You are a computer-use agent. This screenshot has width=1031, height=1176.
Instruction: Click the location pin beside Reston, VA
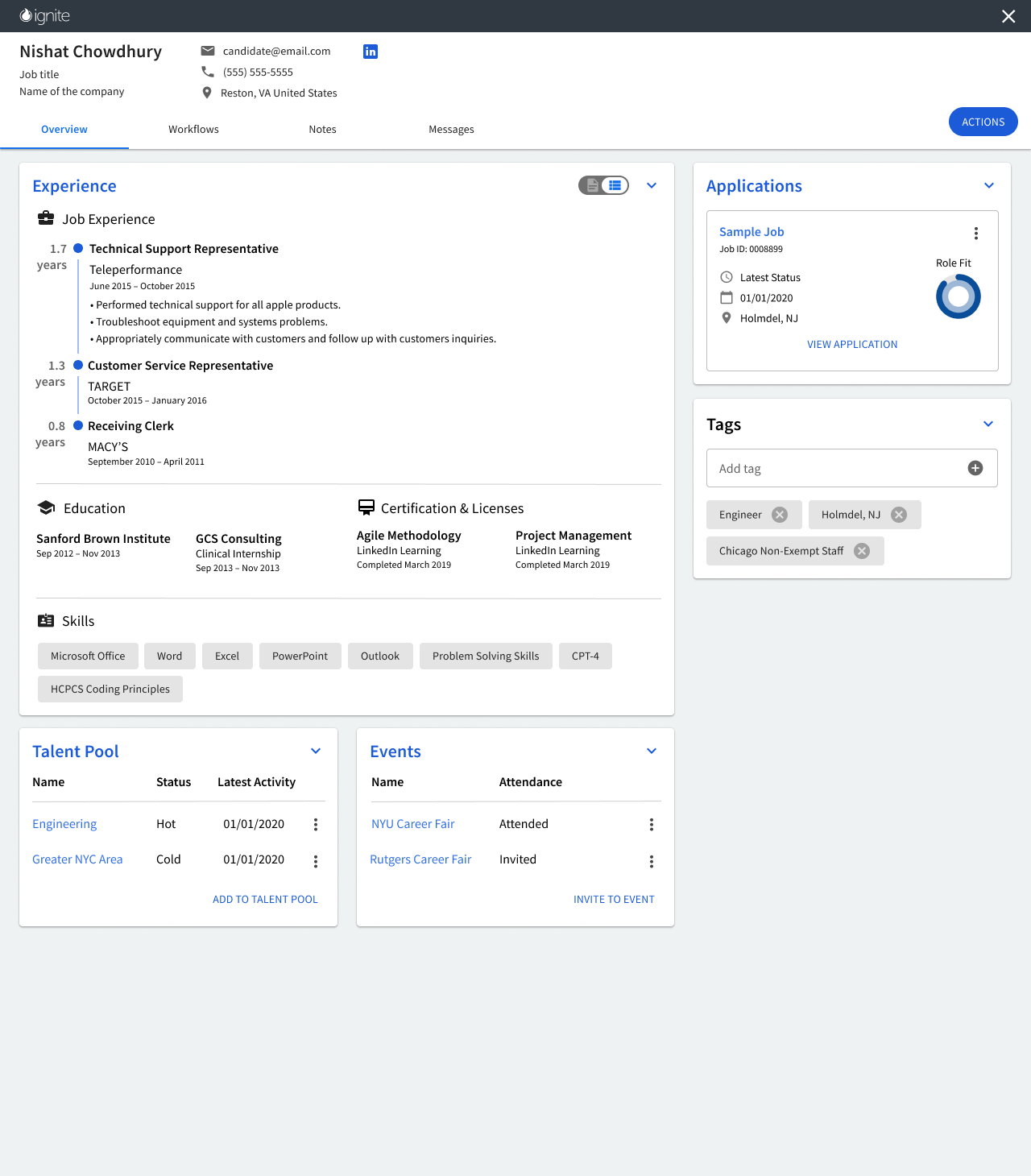coord(207,93)
